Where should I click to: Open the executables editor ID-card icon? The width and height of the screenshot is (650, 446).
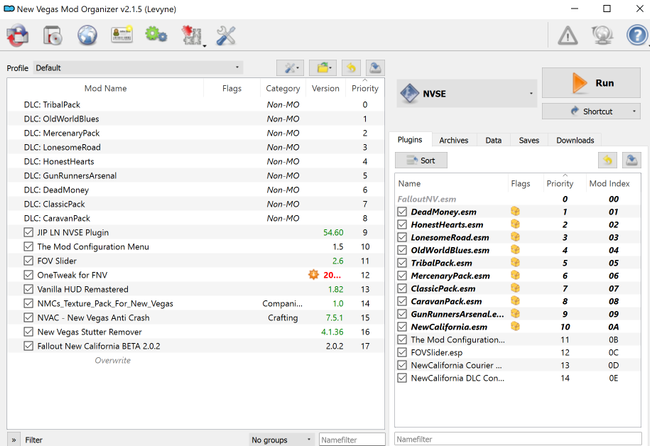(122, 34)
